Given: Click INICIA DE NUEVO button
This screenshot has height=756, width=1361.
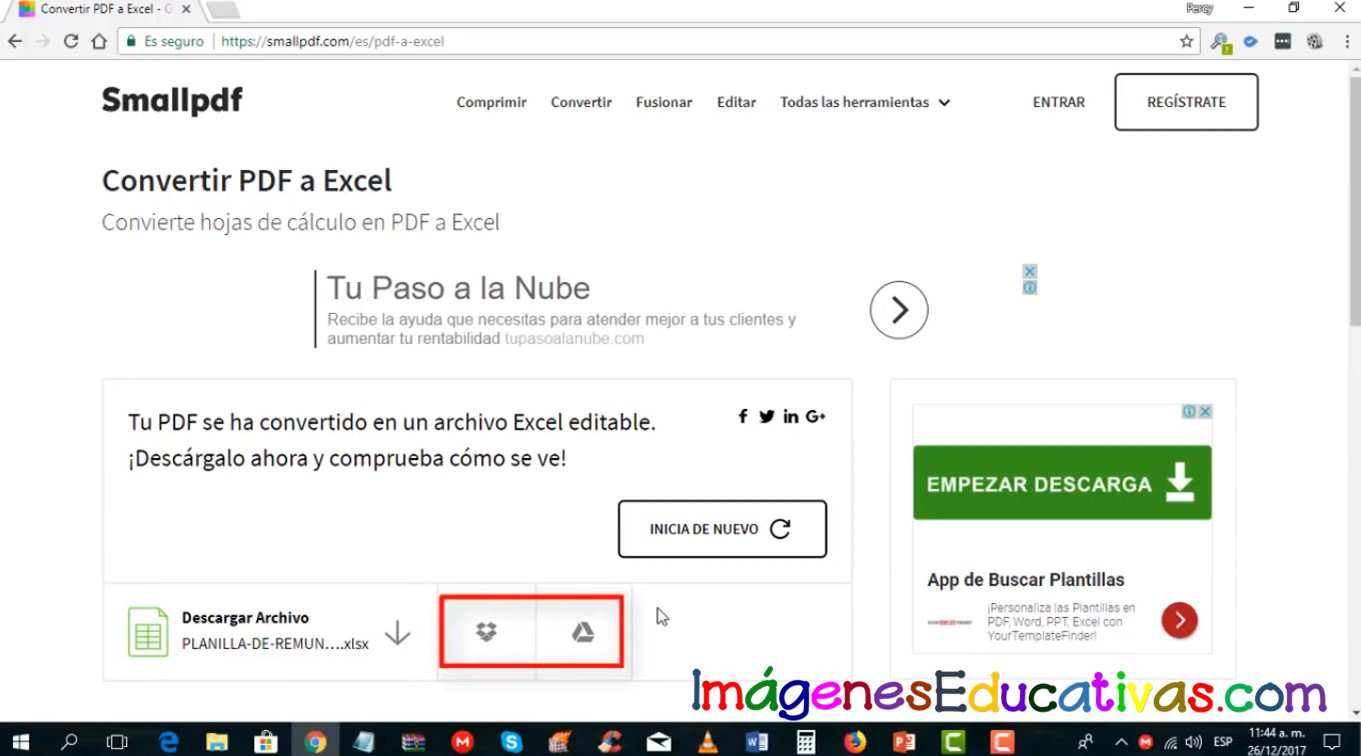Looking at the screenshot, I should click(x=722, y=529).
